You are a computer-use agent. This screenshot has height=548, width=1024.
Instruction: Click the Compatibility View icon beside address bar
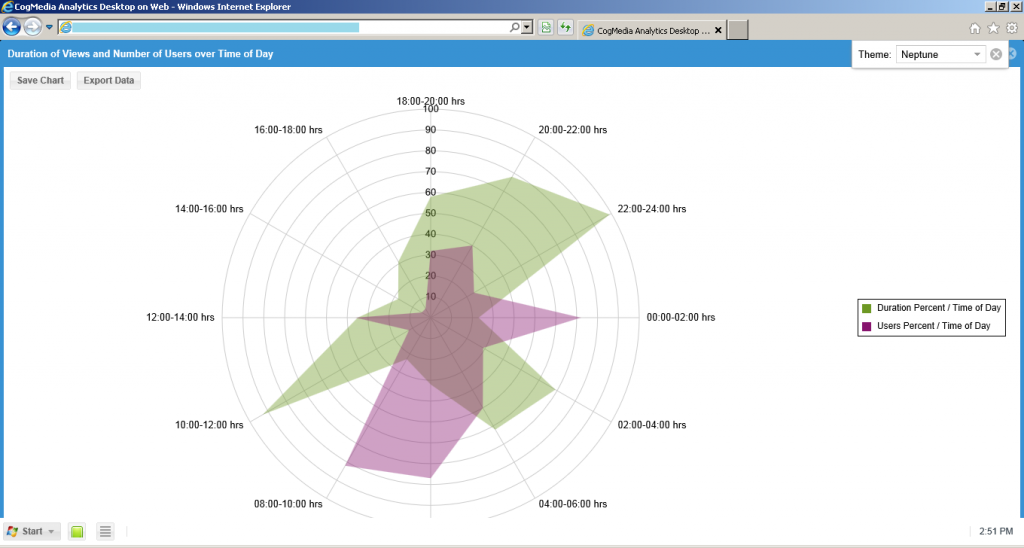(x=547, y=28)
